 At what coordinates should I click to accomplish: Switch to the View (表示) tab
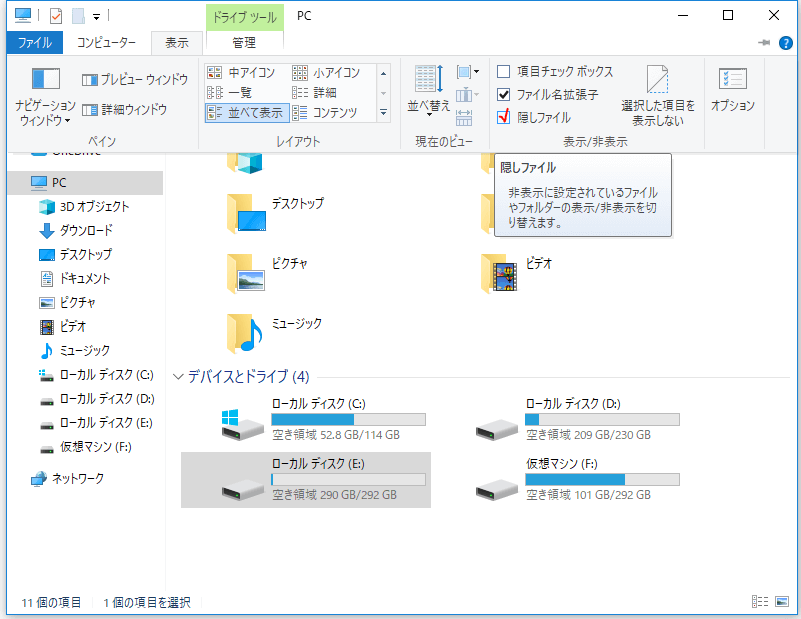click(177, 43)
